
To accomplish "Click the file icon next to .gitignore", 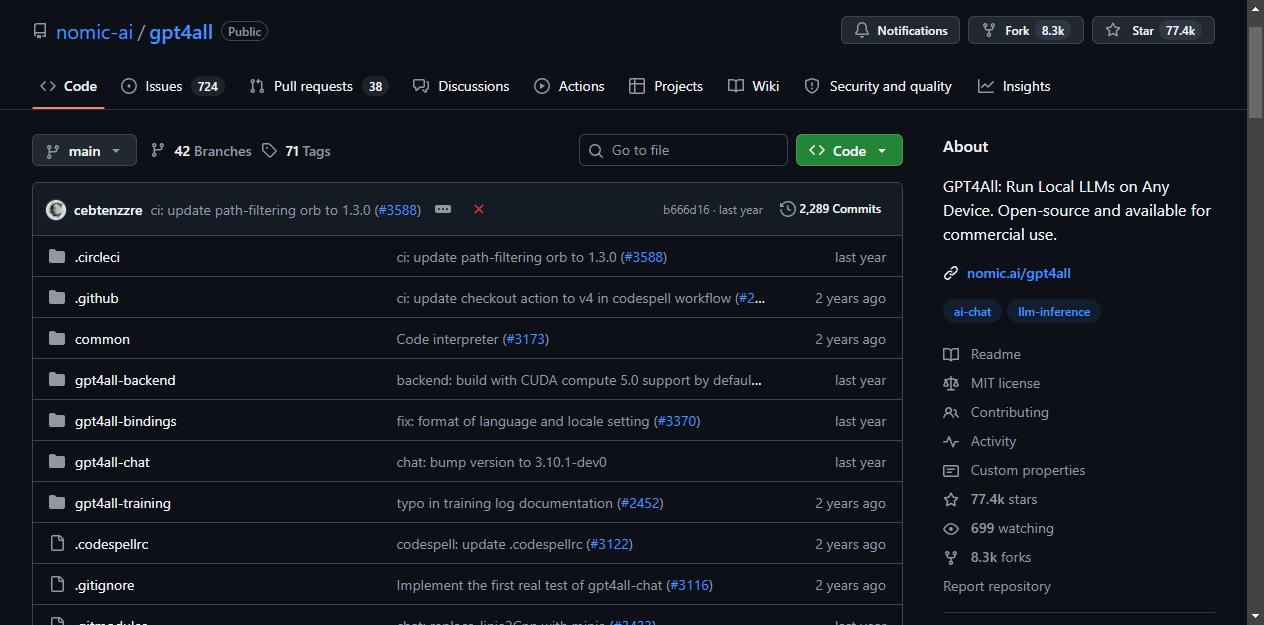I will (x=57, y=585).
